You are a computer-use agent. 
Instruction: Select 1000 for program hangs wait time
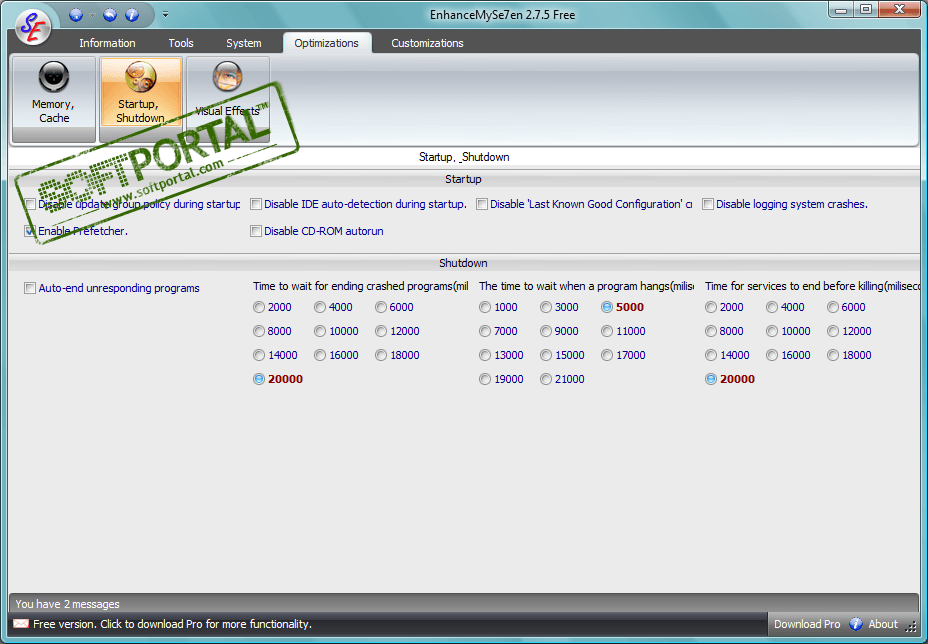[x=498, y=307]
